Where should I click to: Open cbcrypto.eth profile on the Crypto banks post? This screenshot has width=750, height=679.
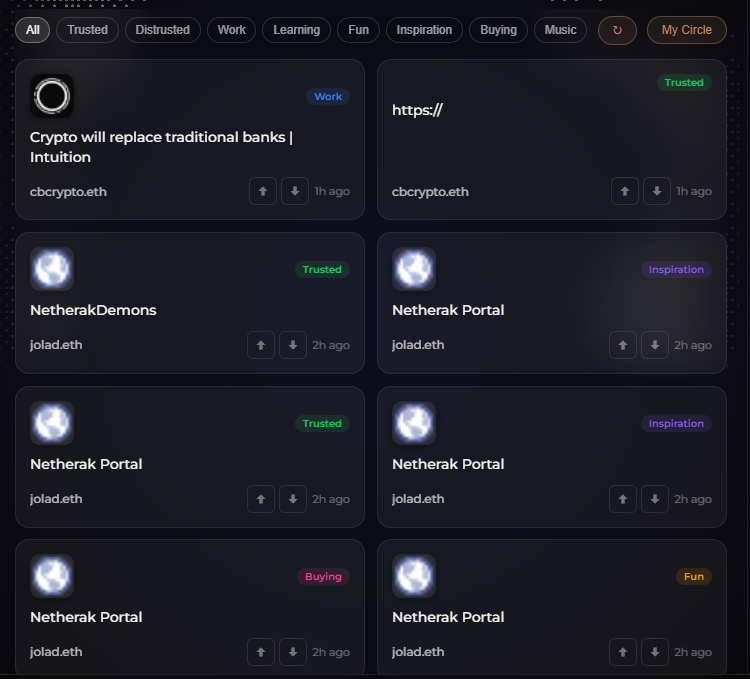click(68, 191)
